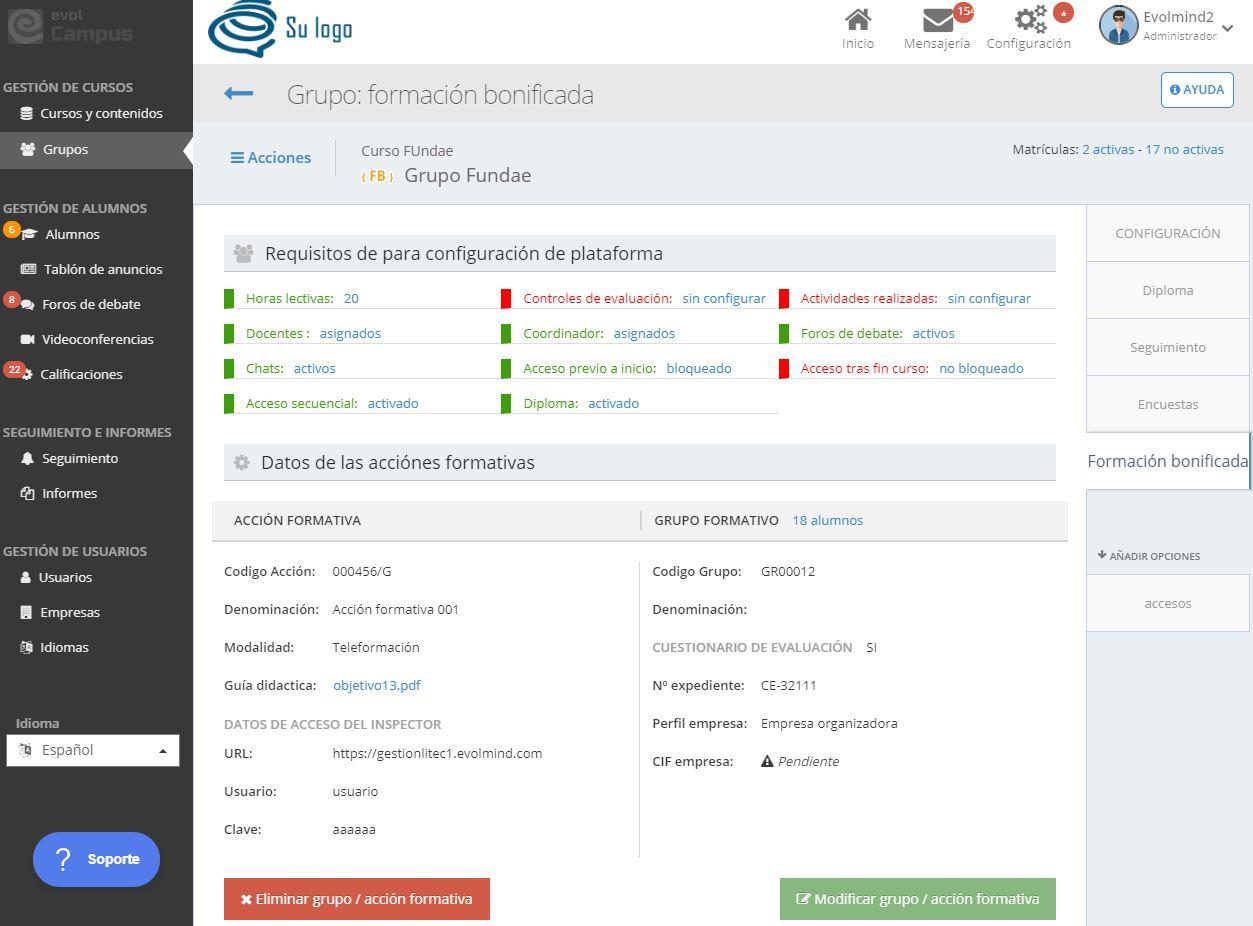Click the evolCampus logo

coord(71,26)
